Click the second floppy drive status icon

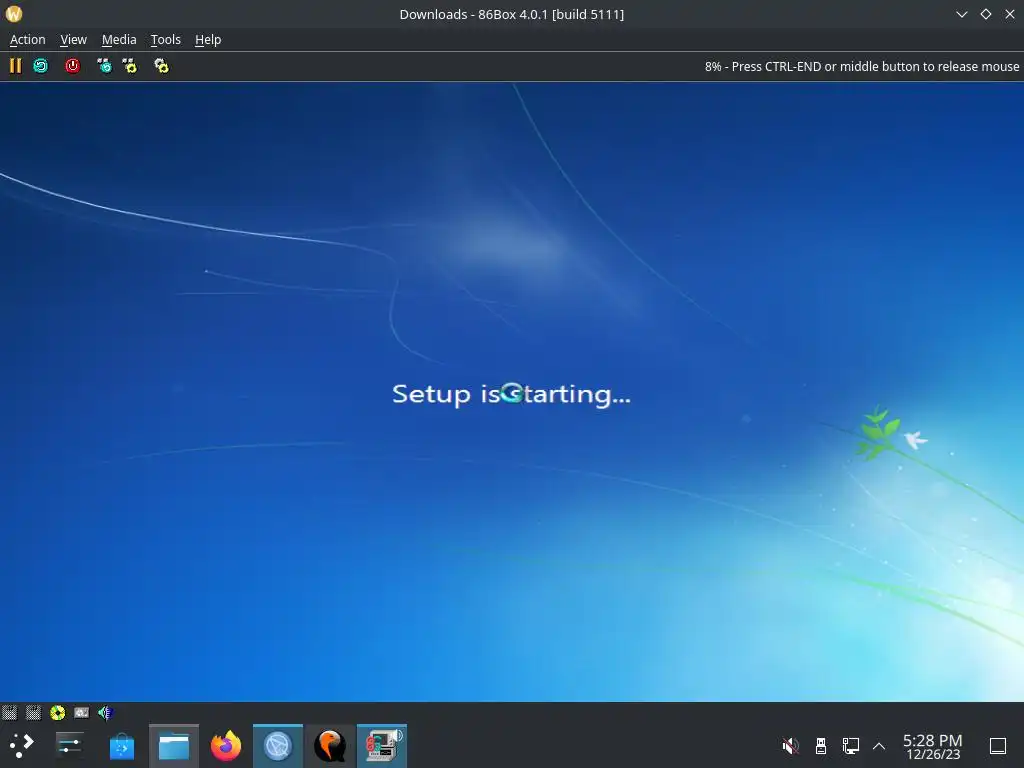(x=33, y=712)
